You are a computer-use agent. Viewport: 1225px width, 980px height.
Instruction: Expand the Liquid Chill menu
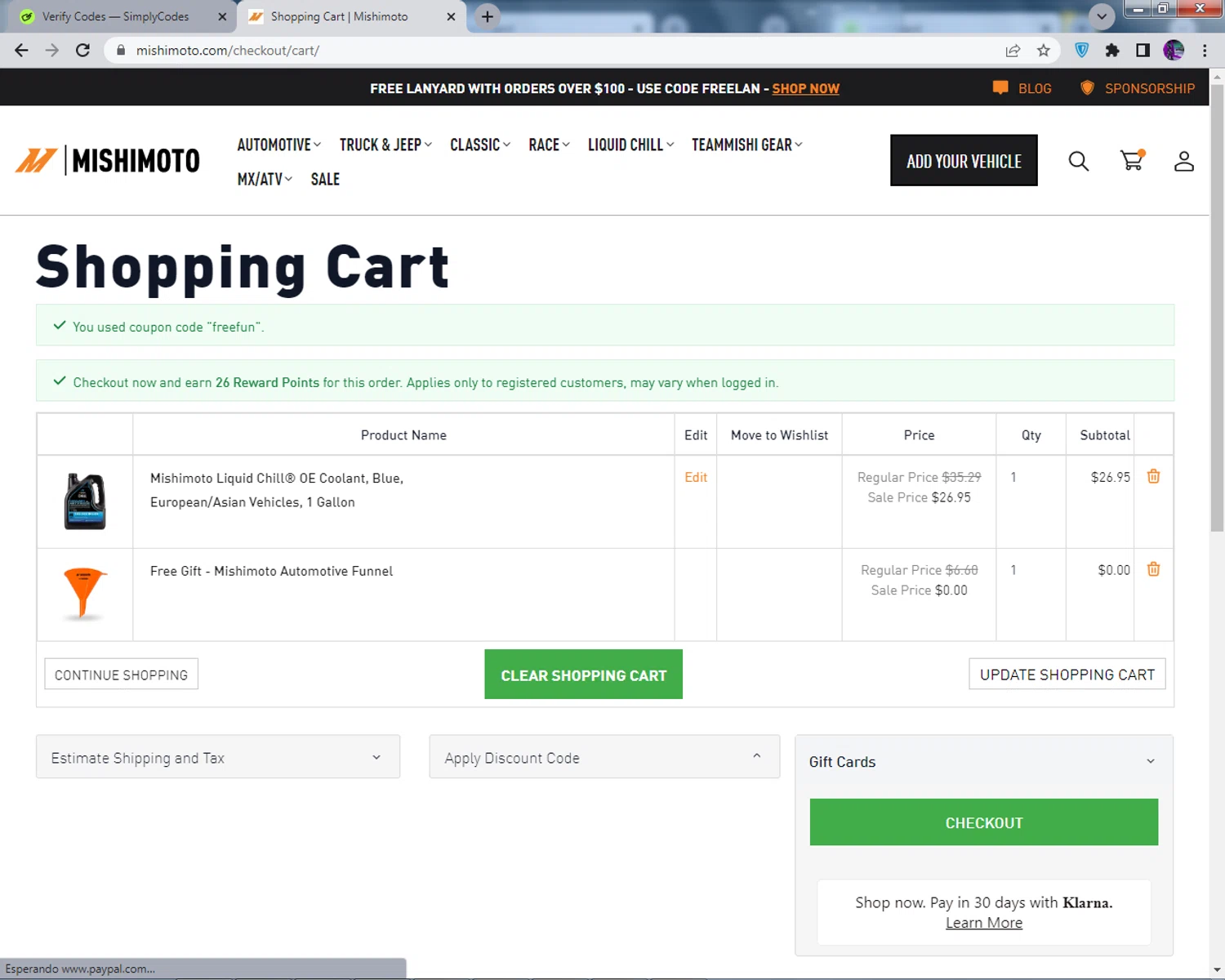pyautogui.click(x=630, y=145)
